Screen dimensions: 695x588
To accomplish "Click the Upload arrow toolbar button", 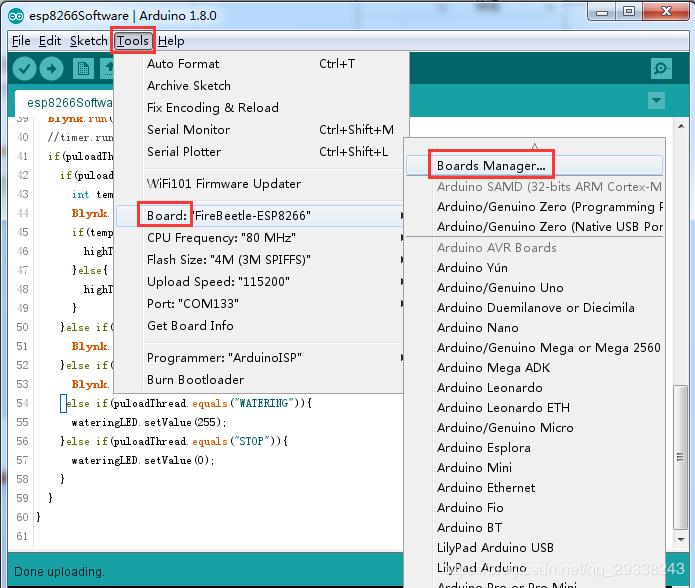I will pyautogui.click(x=52, y=69).
